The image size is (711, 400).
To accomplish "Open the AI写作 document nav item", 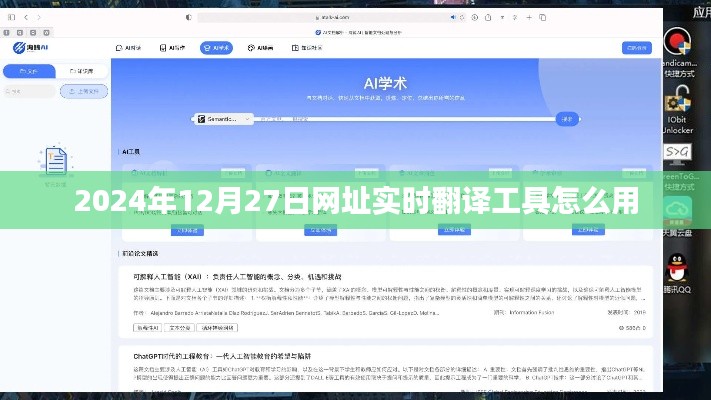I will point(172,48).
